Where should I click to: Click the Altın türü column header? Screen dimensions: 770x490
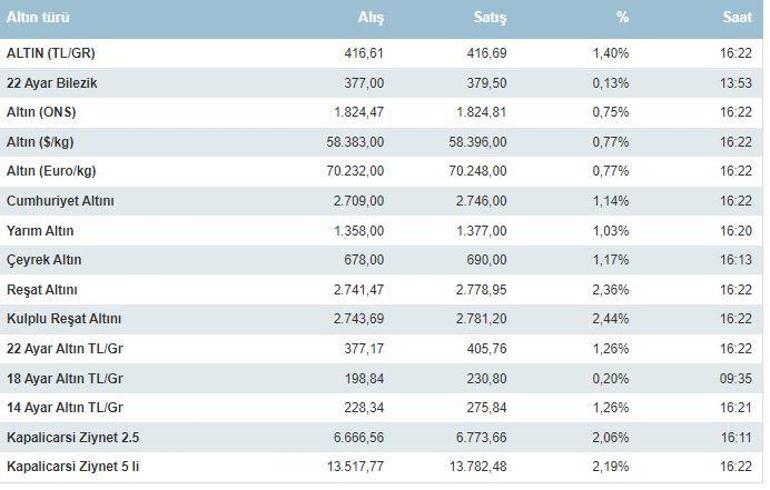tap(38, 18)
